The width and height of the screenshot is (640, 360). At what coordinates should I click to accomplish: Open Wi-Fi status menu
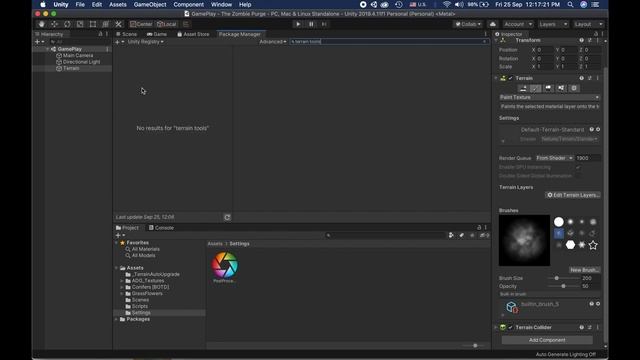coord(447,4)
